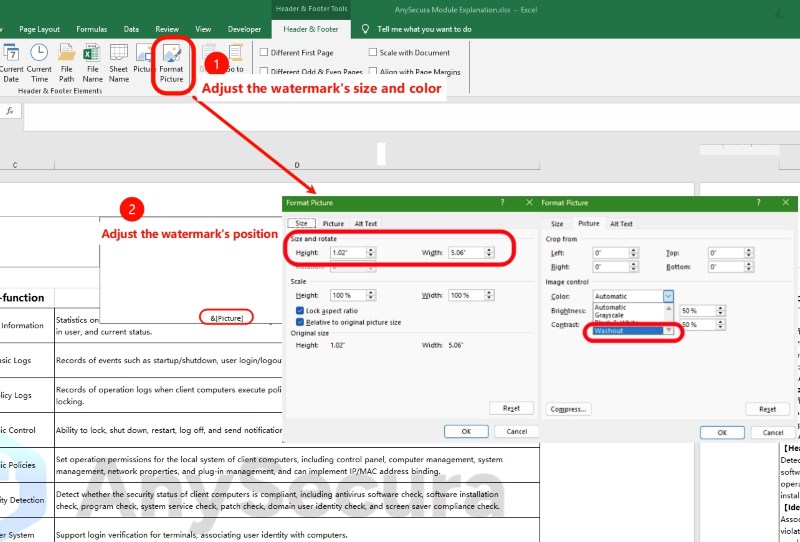Screen dimensions: 800x542
Task: Switch to Picture tab in Size-tab dialog
Action: point(333,224)
